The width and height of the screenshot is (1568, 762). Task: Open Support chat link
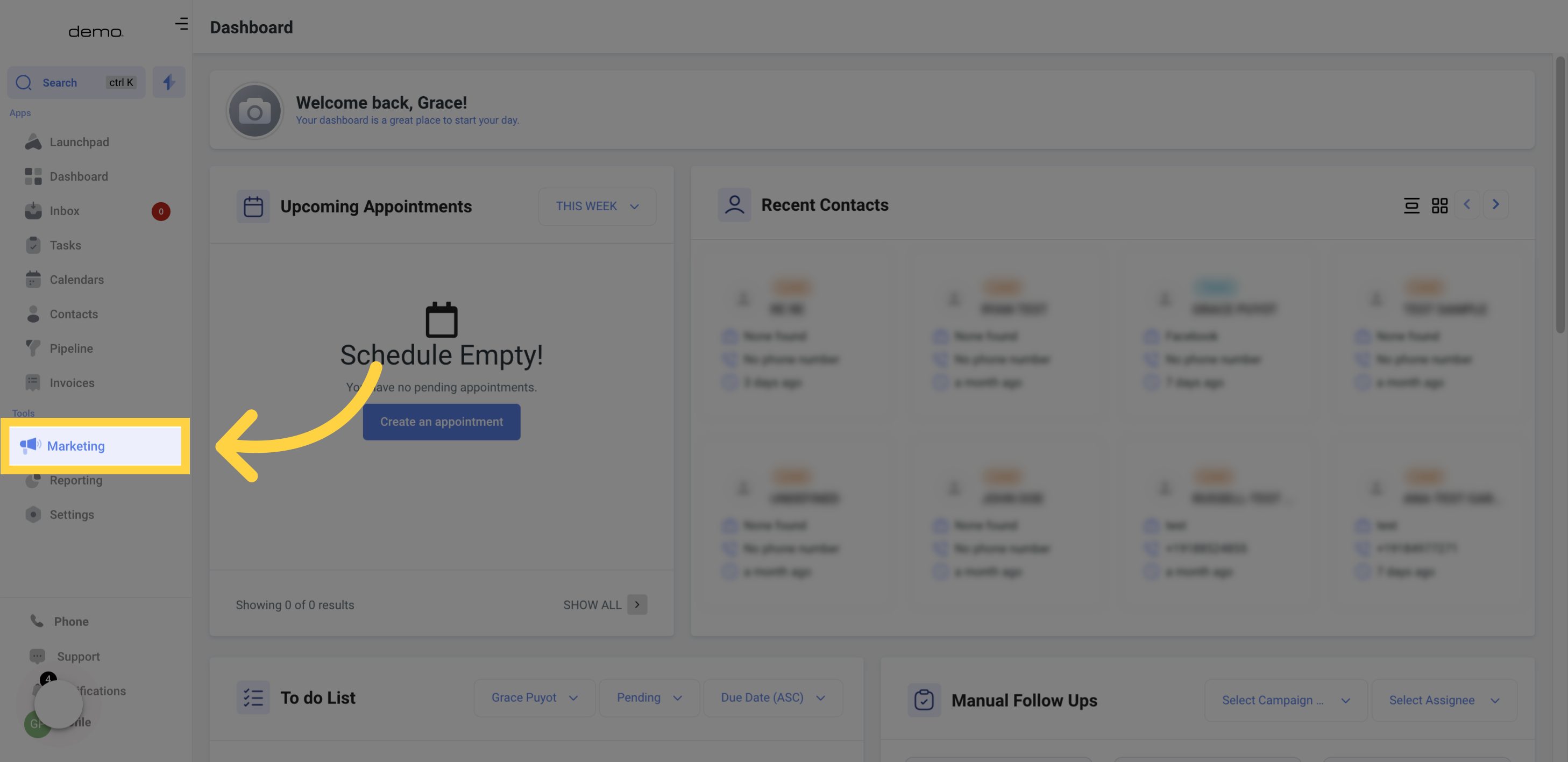tap(78, 656)
